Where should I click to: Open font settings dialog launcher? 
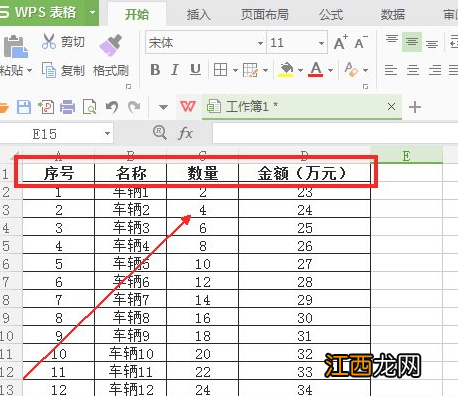pos(365,87)
